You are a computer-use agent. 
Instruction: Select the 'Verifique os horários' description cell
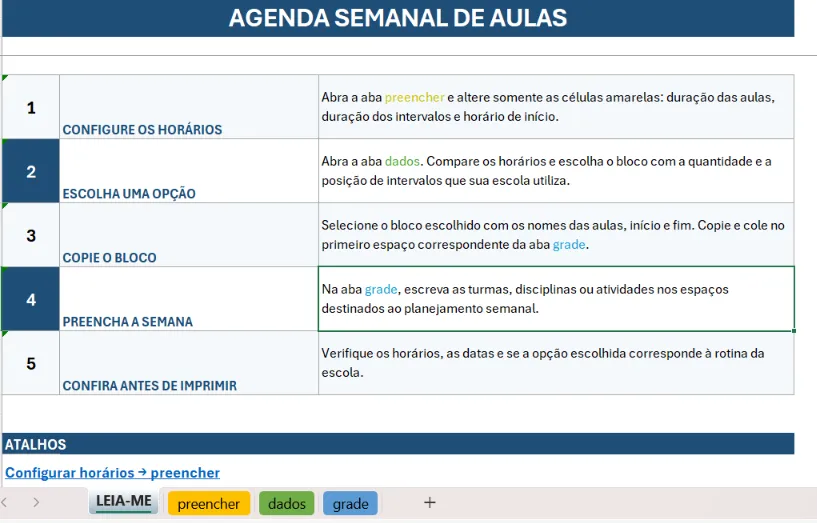point(556,363)
